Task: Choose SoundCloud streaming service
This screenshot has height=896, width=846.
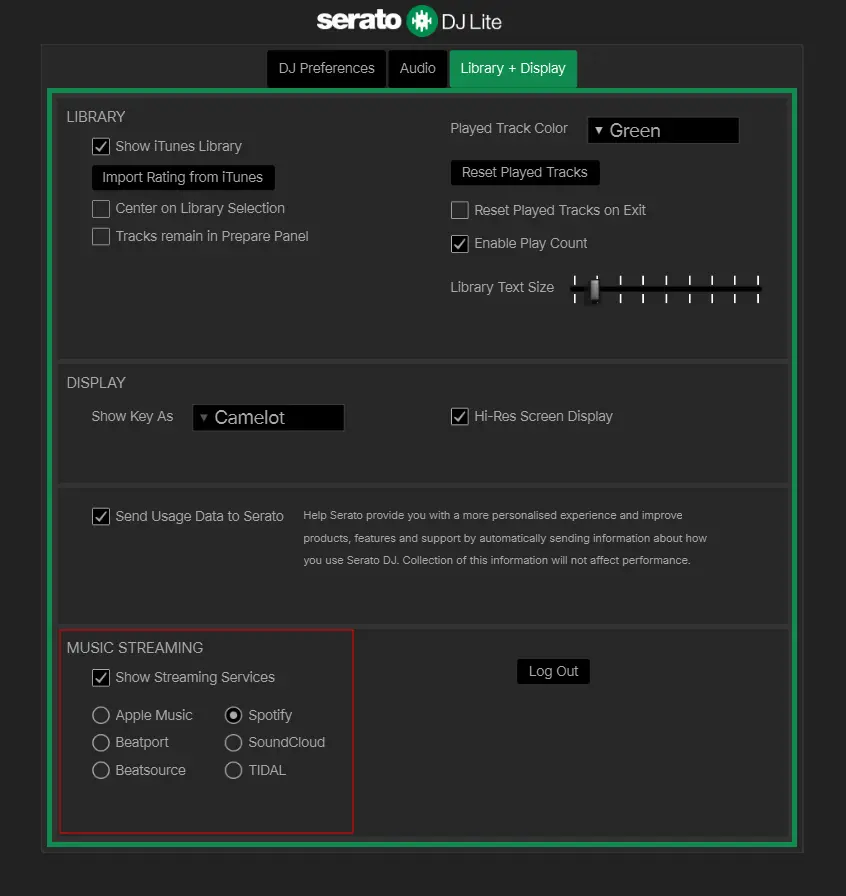Action: point(233,743)
